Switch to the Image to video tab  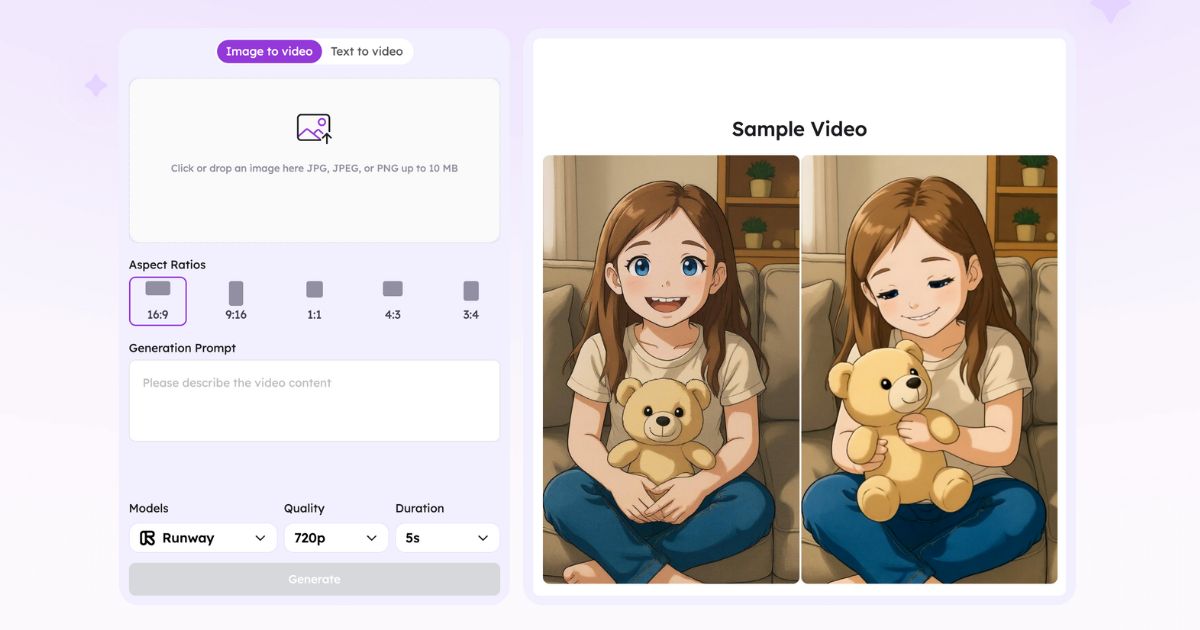pyautogui.click(x=269, y=52)
